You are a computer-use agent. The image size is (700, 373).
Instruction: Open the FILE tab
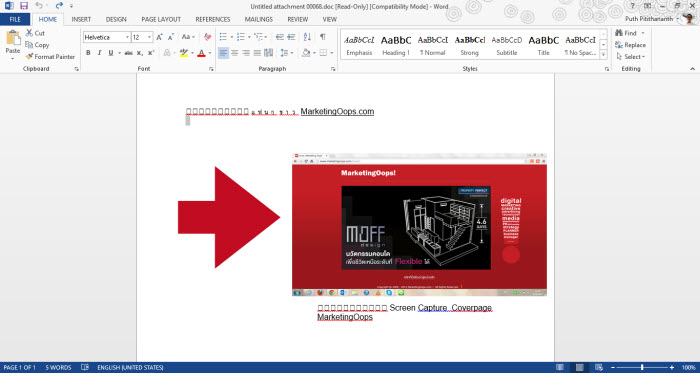coord(15,19)
